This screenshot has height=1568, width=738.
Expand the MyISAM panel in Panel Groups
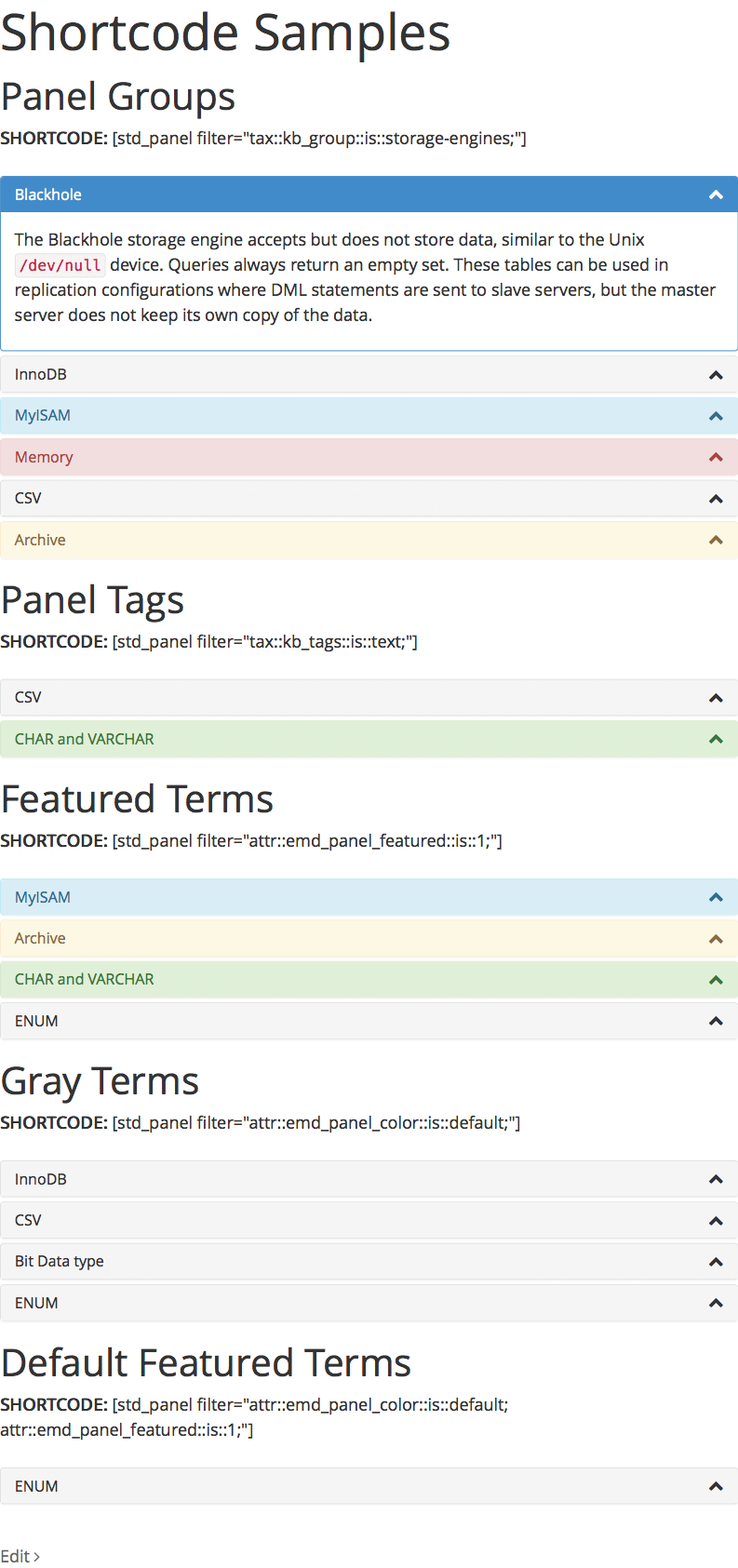[x=369, y=416]
